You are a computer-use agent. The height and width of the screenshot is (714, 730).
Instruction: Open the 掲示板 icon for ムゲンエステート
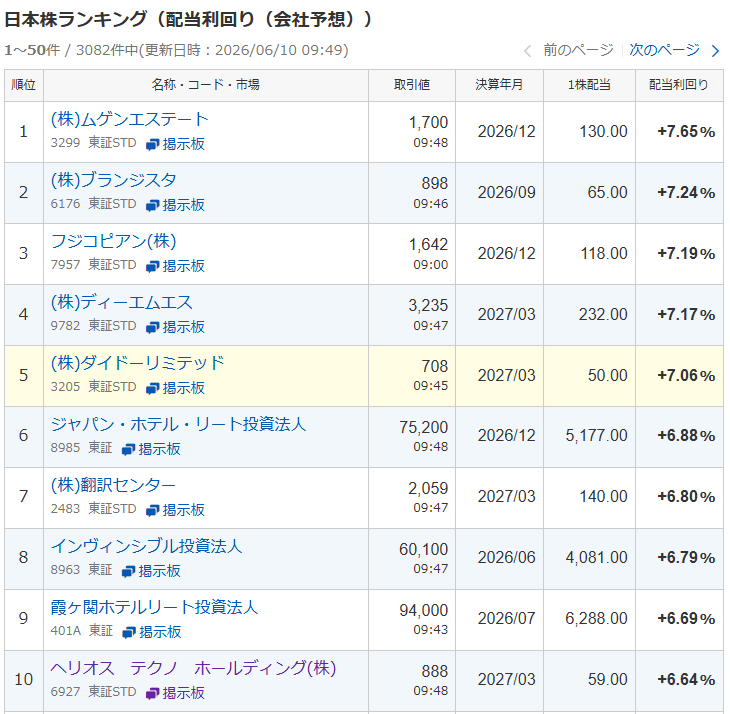(x=175, y=144)
